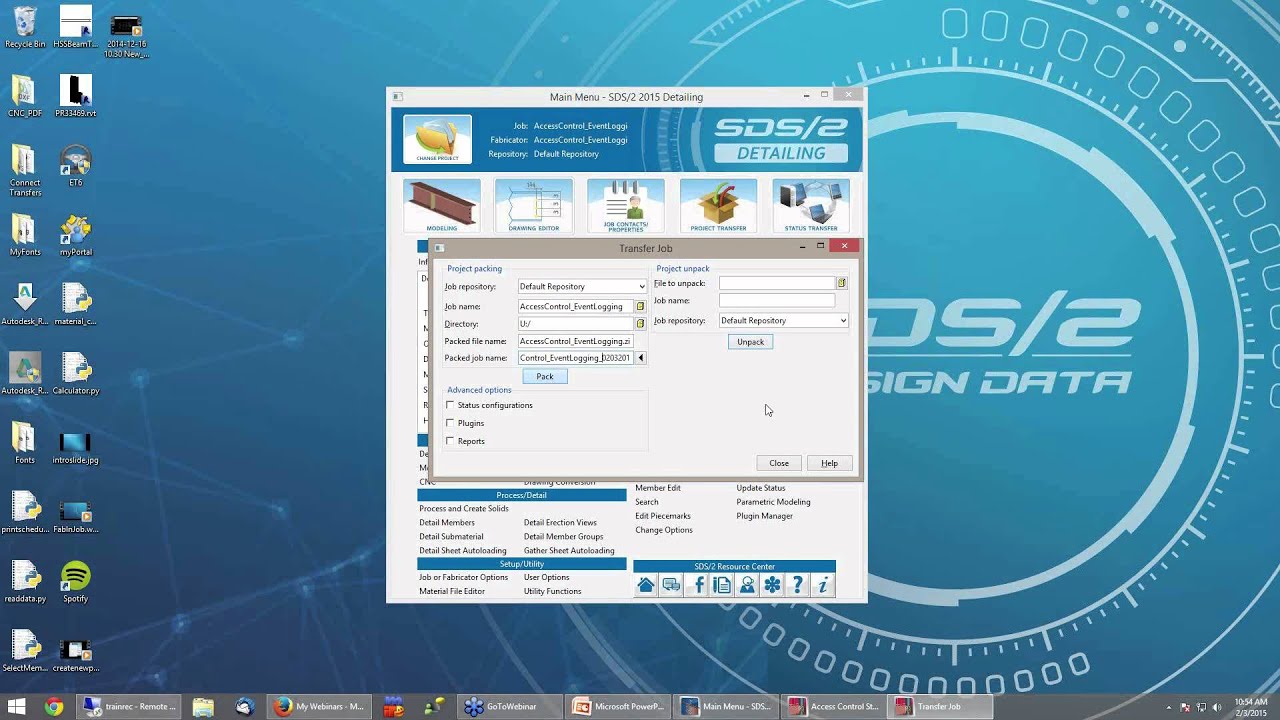Click the Unpack button

pyautogui.click(x=750, y=342)
